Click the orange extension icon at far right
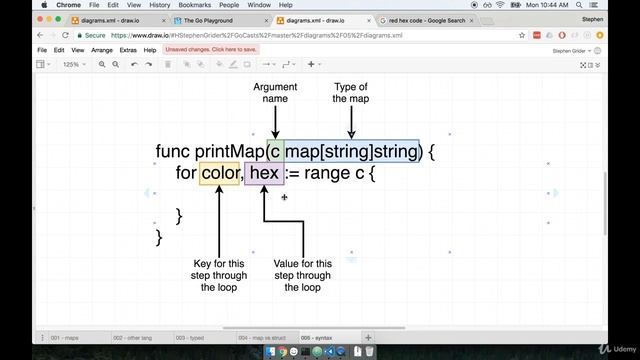The width and height of the screenshot is (640, 360). click(x=600, y=36)
